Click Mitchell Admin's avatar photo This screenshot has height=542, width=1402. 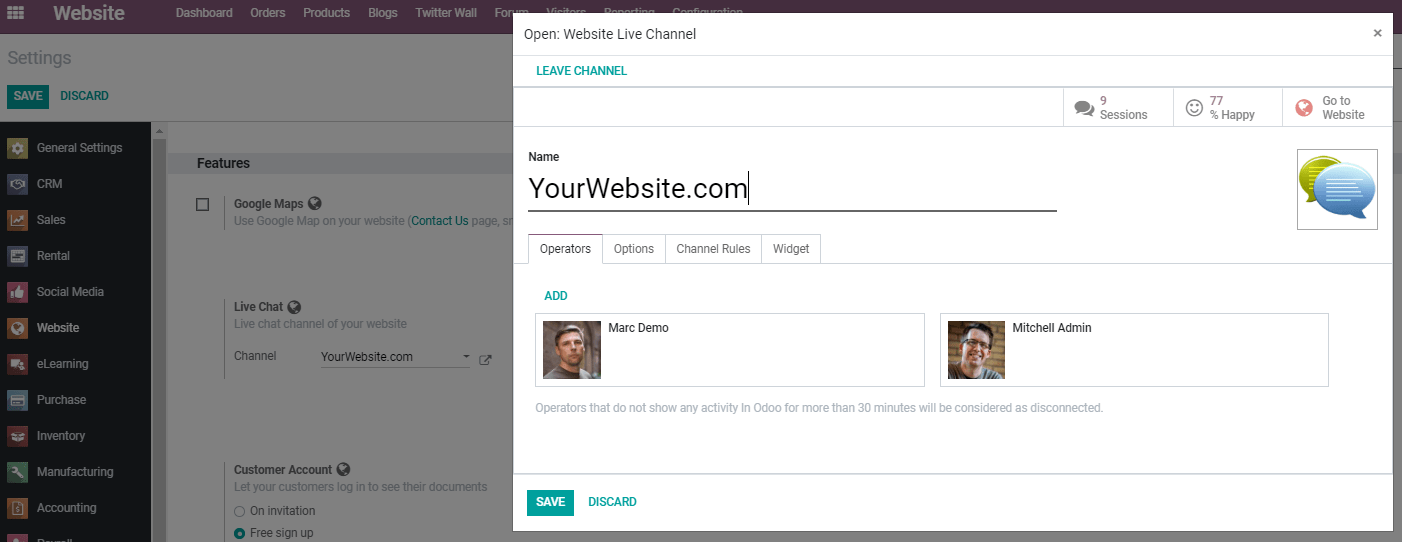[x=976, y=350]
